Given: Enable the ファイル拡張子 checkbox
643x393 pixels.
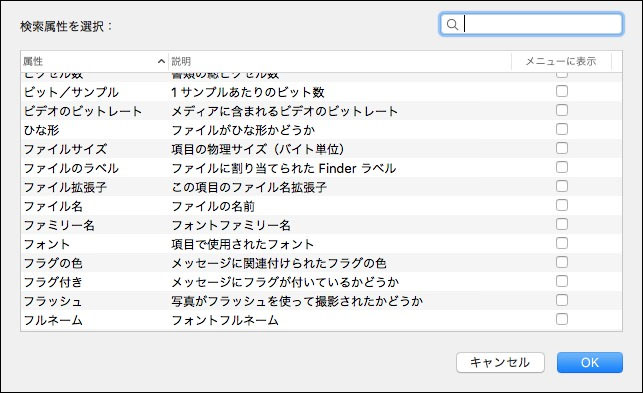Looking at the screenshot, I should click(562, 186).
